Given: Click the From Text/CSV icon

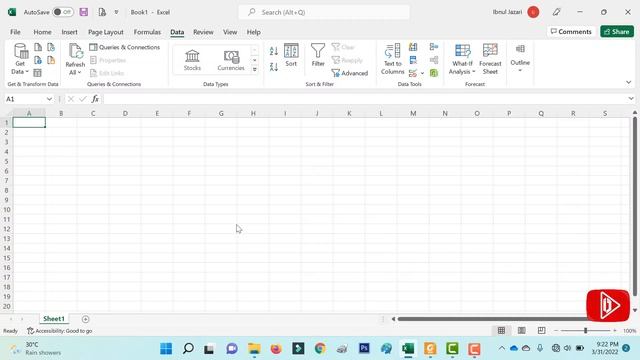Looking at the screenshot, I should (38, 47).
